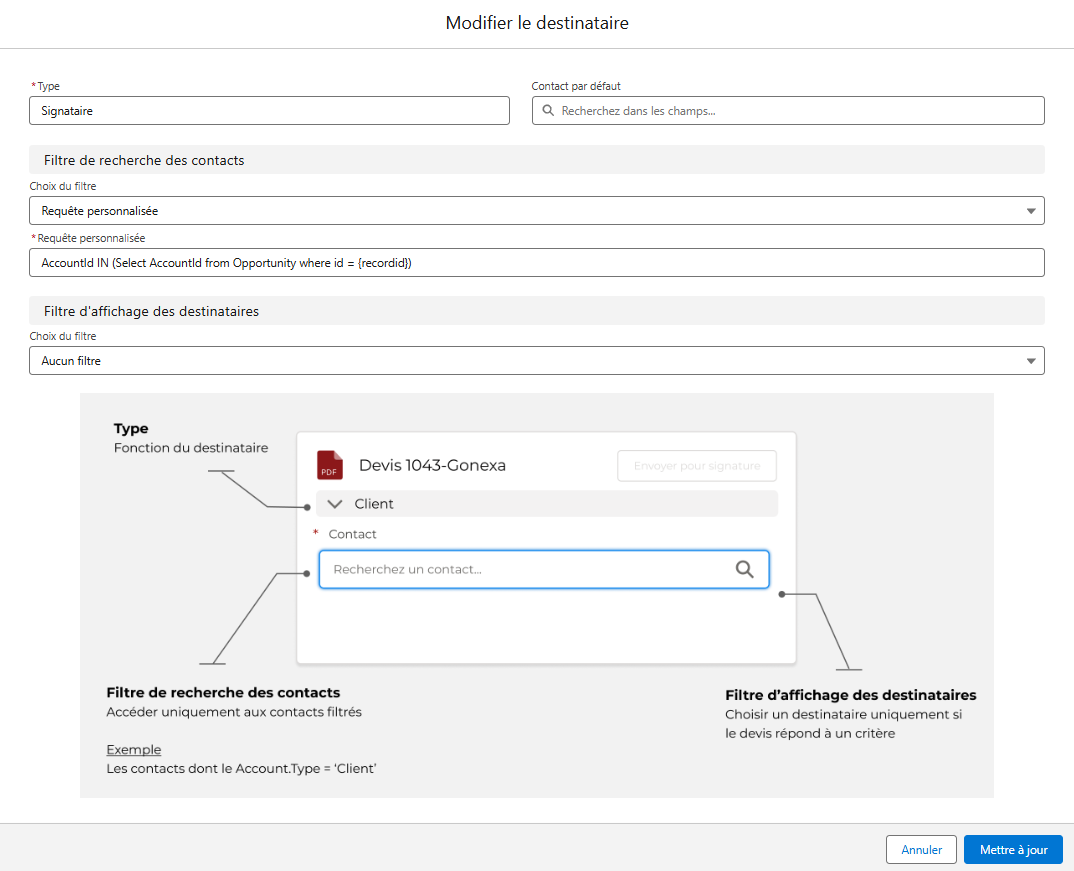The width and height of the screenshot is (1074, 871).
Task: Click the text Les contacts dont le Account.Type = 'Client'
Action: click(241, 768)
